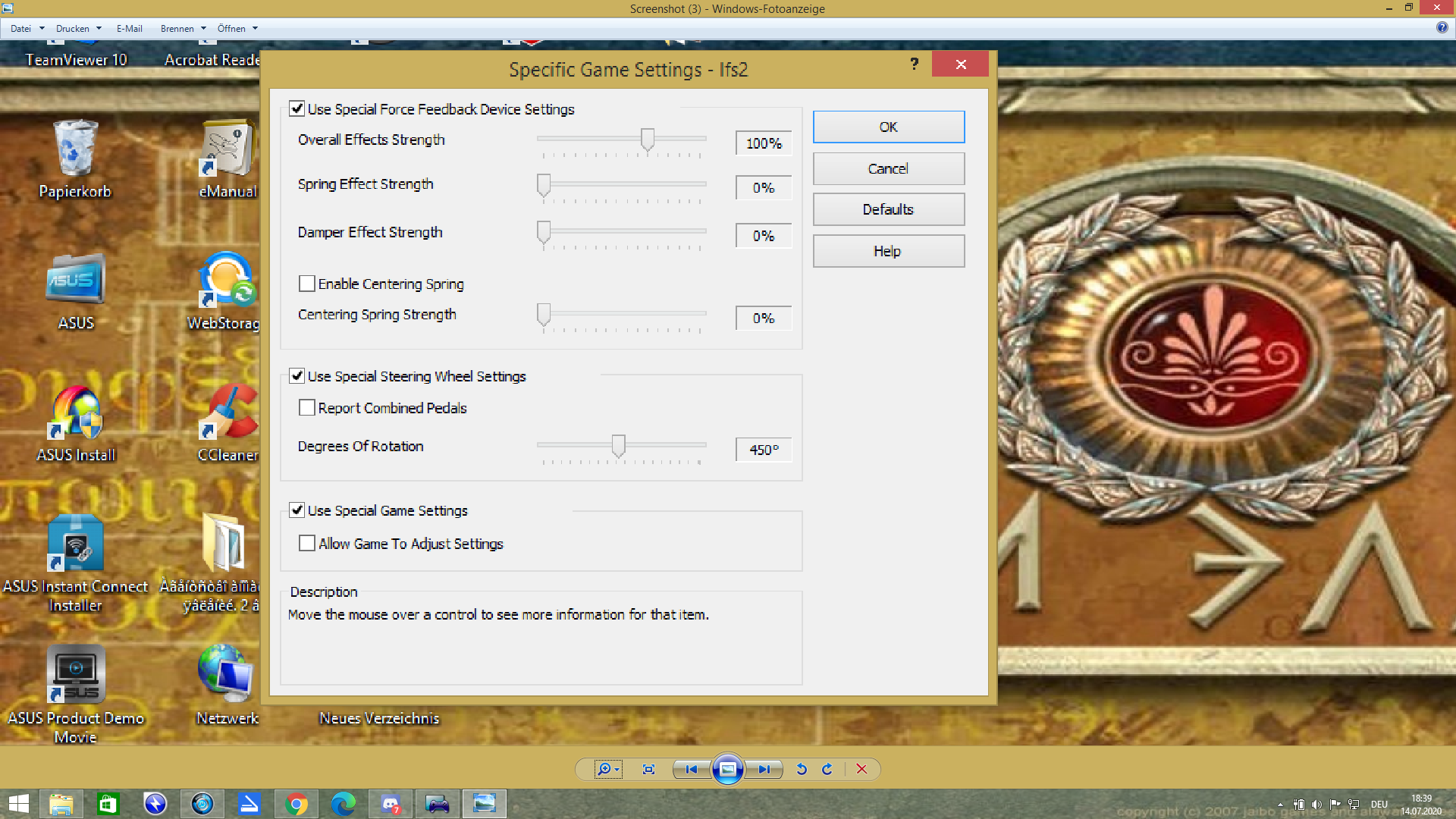Go to the previous photo
This screenshot has height=819, width=1456.
pyautogui.click(x=691, y=769)
